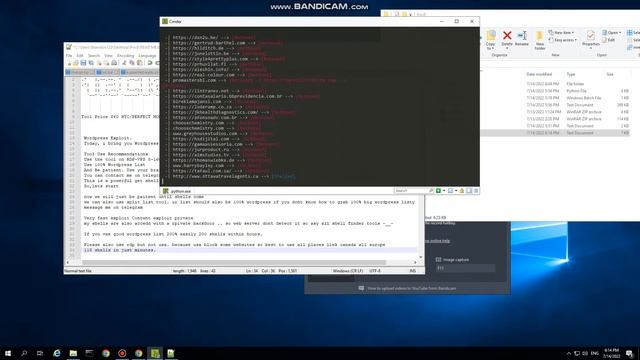Open the 'How to upload videos to YouTube' link
Image resolution: width=640 pixels, height=360 pixels.
tap(411, 288)
